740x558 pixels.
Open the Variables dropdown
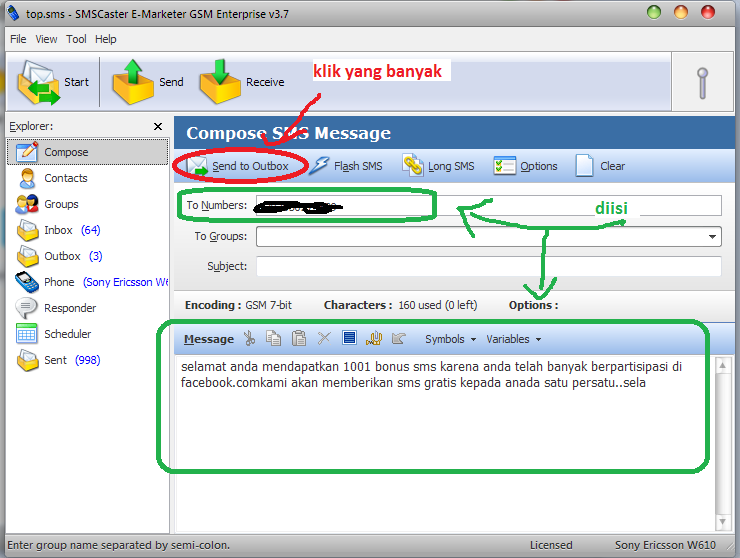pyautogui.click(x=513, y=339)
